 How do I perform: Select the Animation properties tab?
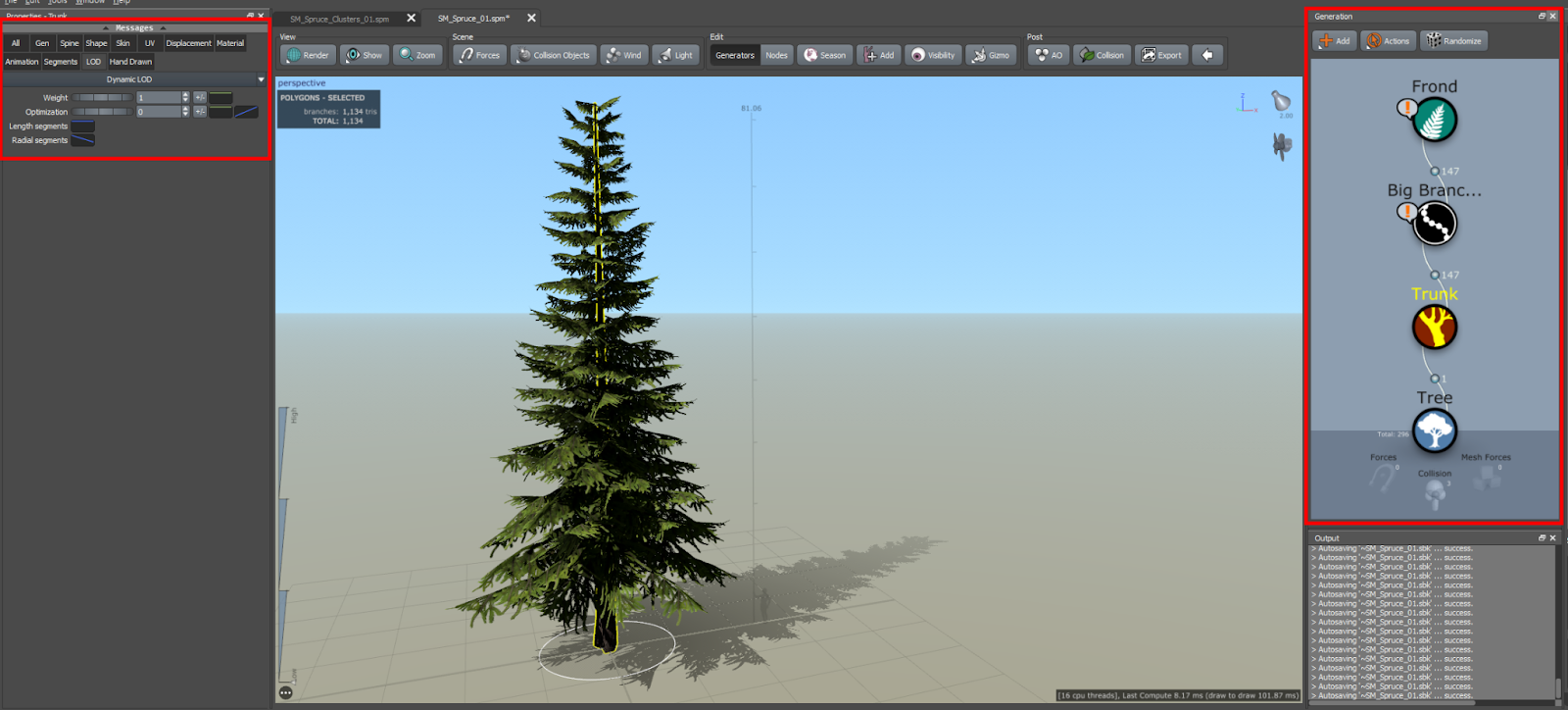click(23, 62)
